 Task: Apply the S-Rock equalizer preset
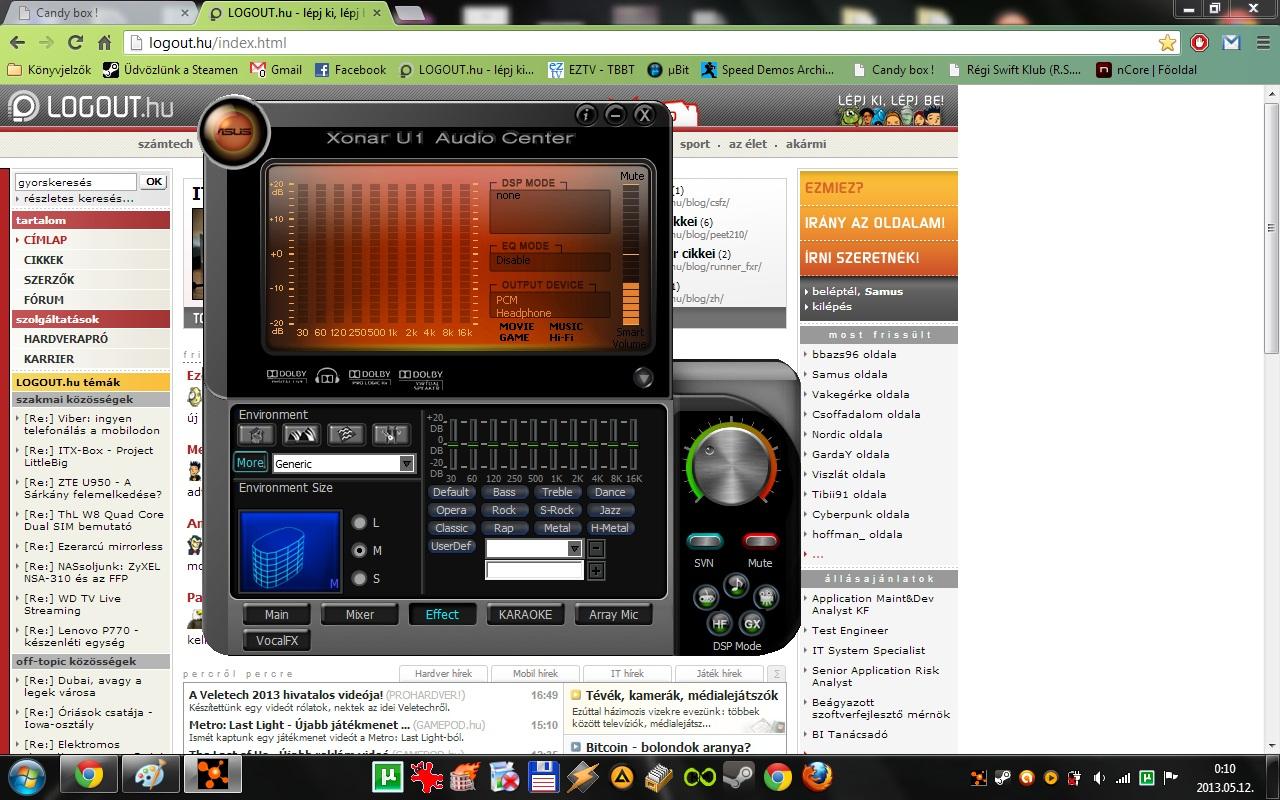[557, 510]
